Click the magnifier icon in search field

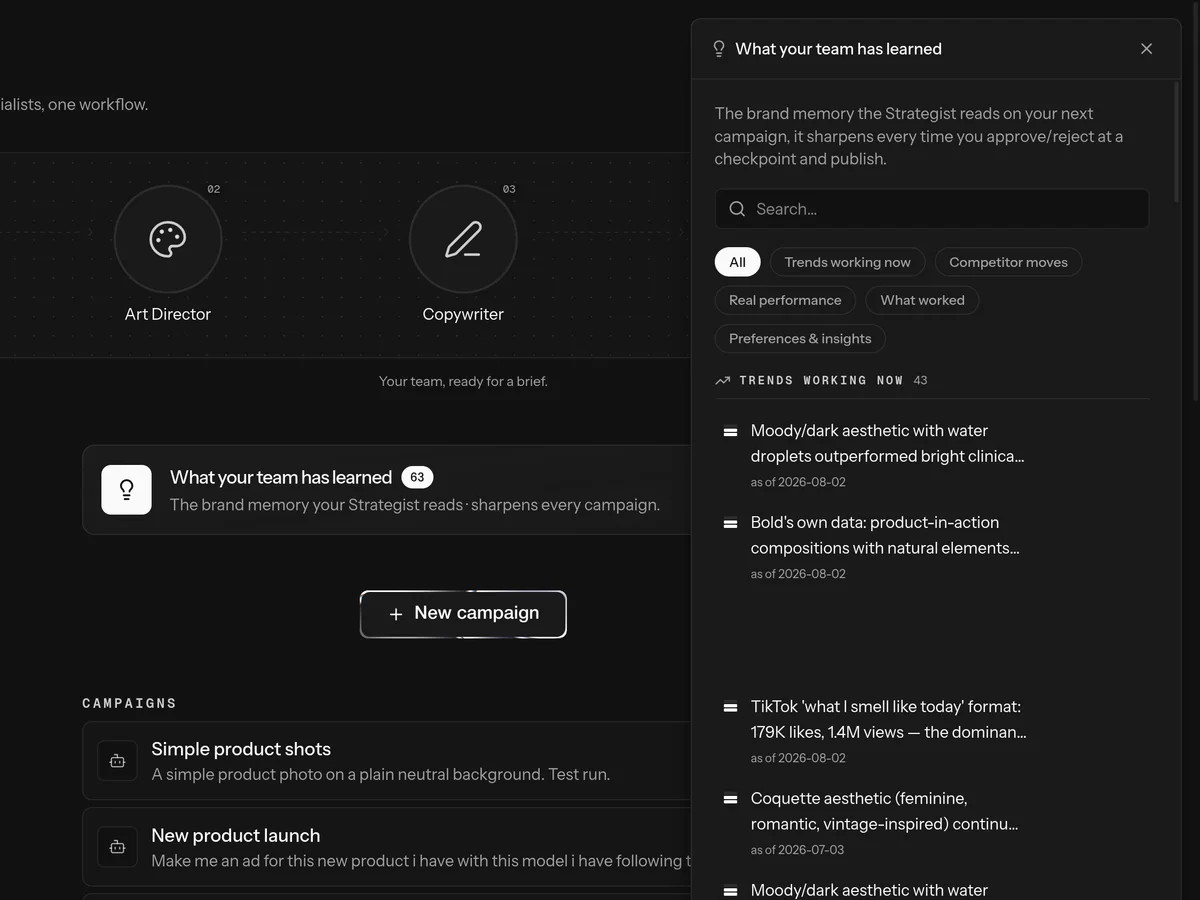pos(737,209)
